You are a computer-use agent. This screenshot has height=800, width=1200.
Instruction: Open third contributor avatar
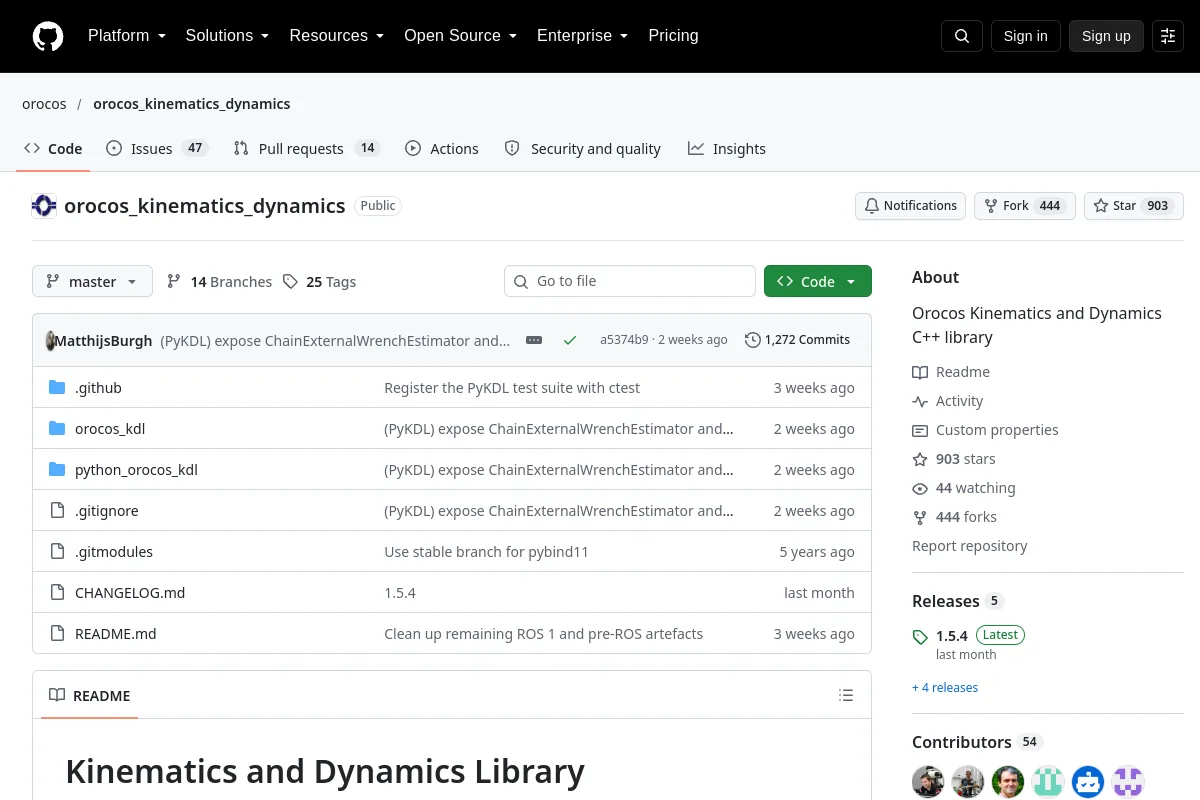point(1008,782)
